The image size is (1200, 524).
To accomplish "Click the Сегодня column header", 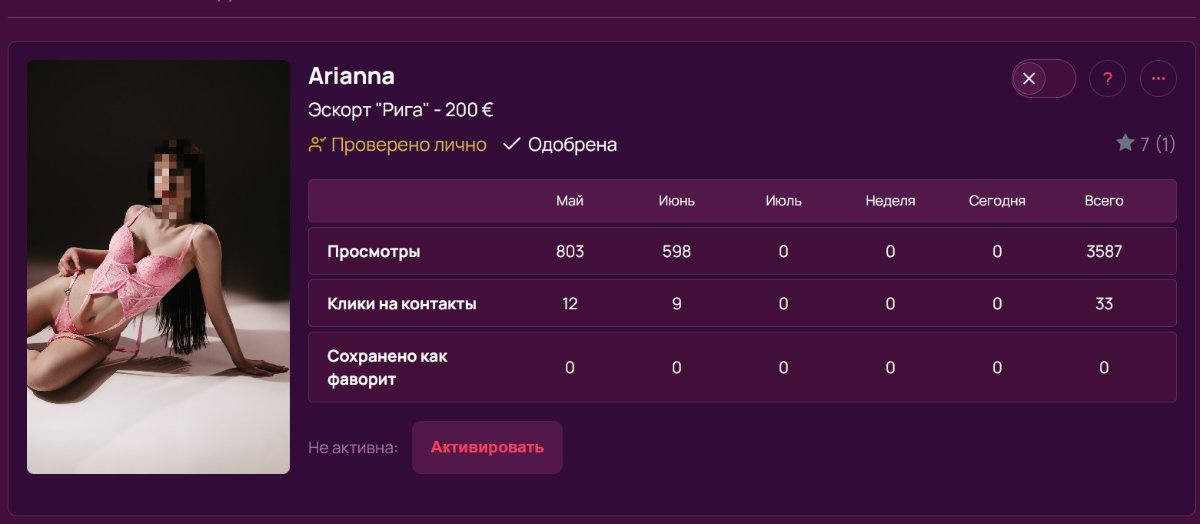I will (x=997, y=201).
